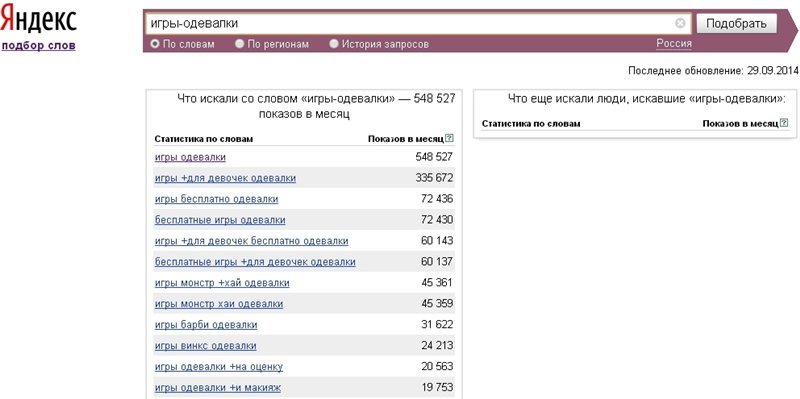Open 'игры одевалки +на оценку' link

click(219, 366)
